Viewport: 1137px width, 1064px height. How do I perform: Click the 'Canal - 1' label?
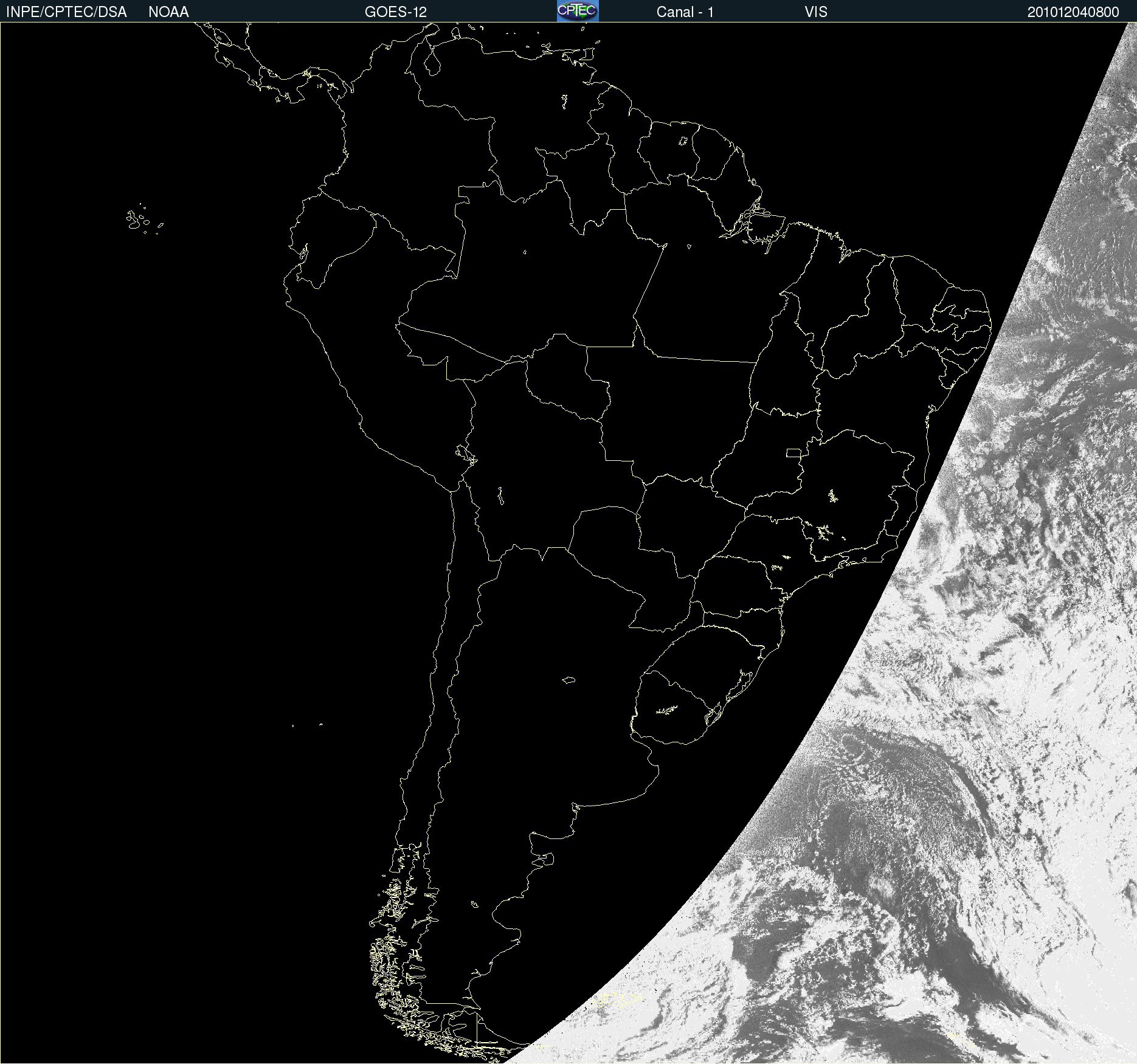pyautogui.click(x=685, y=12)
